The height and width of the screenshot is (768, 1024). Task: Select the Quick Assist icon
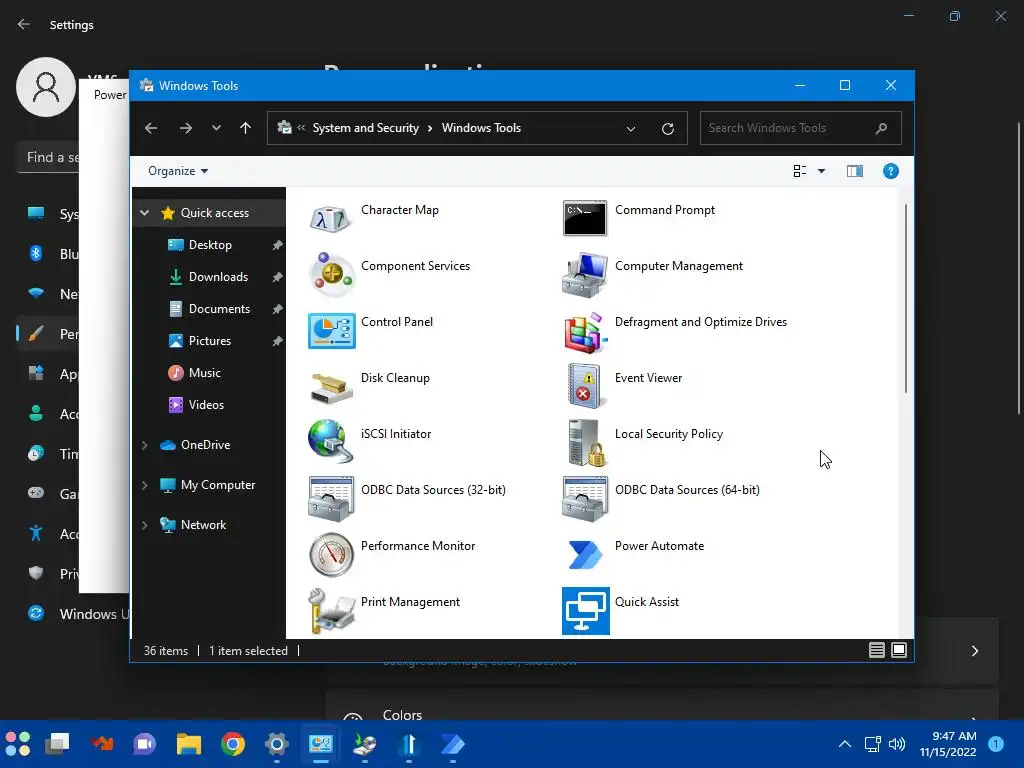[x=585, y=611]
